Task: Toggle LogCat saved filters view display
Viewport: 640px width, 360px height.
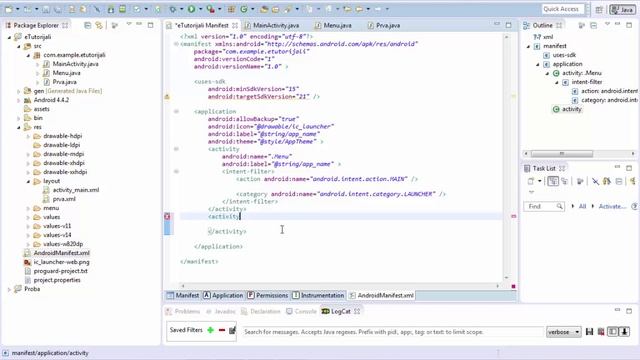Action: (613, 332)
